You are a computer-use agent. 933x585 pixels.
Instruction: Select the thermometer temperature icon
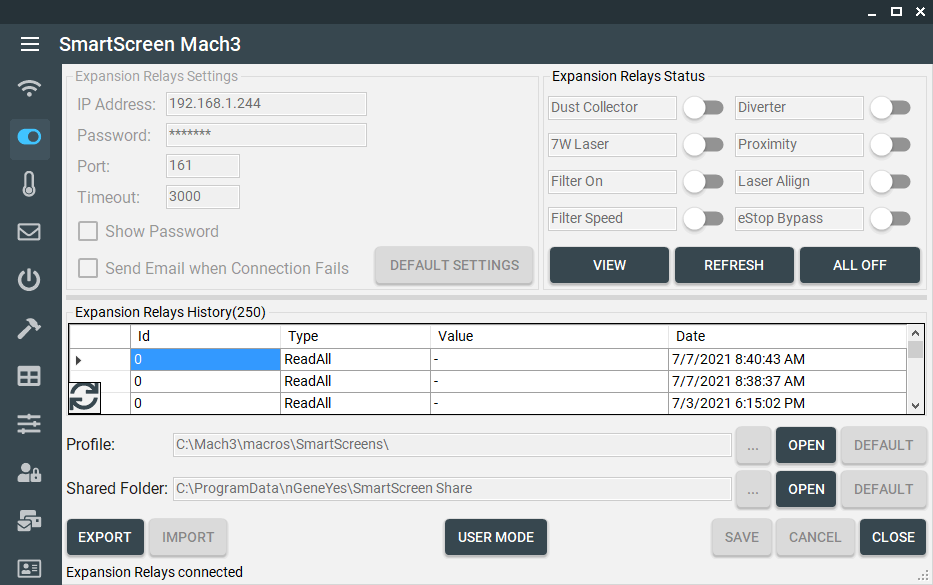tap(30, 184)
